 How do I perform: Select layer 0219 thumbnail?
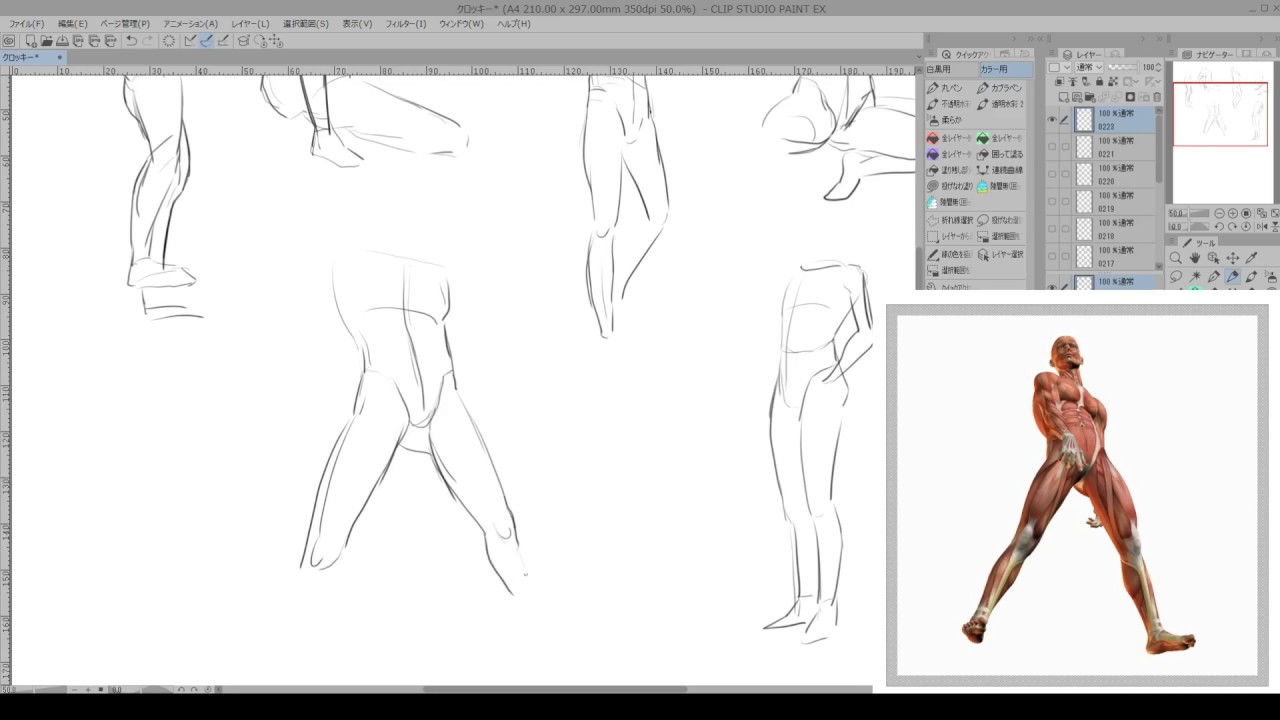point(1084,202)
